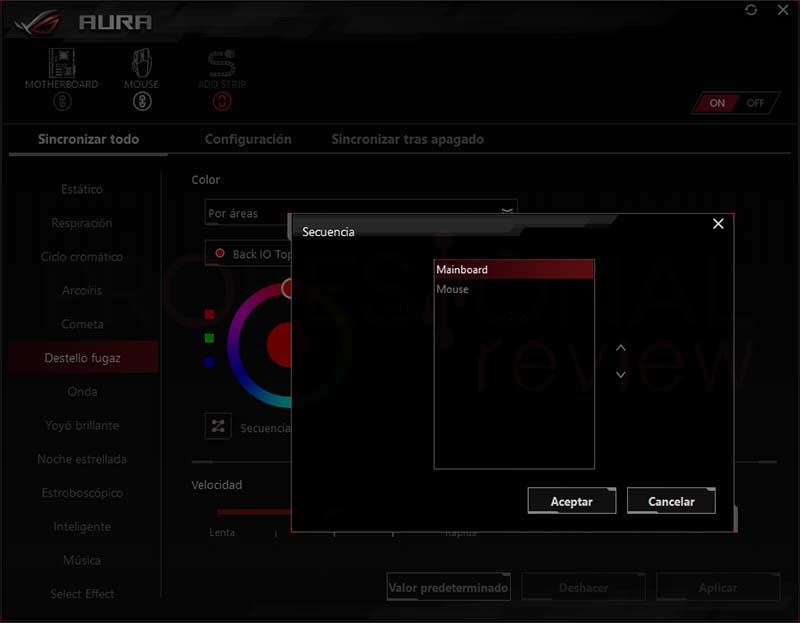The width and height of the screenshot is (800, 623).
Task: Click Cancelar in the Secuencia dialog
Action: [x=671, y=501]
